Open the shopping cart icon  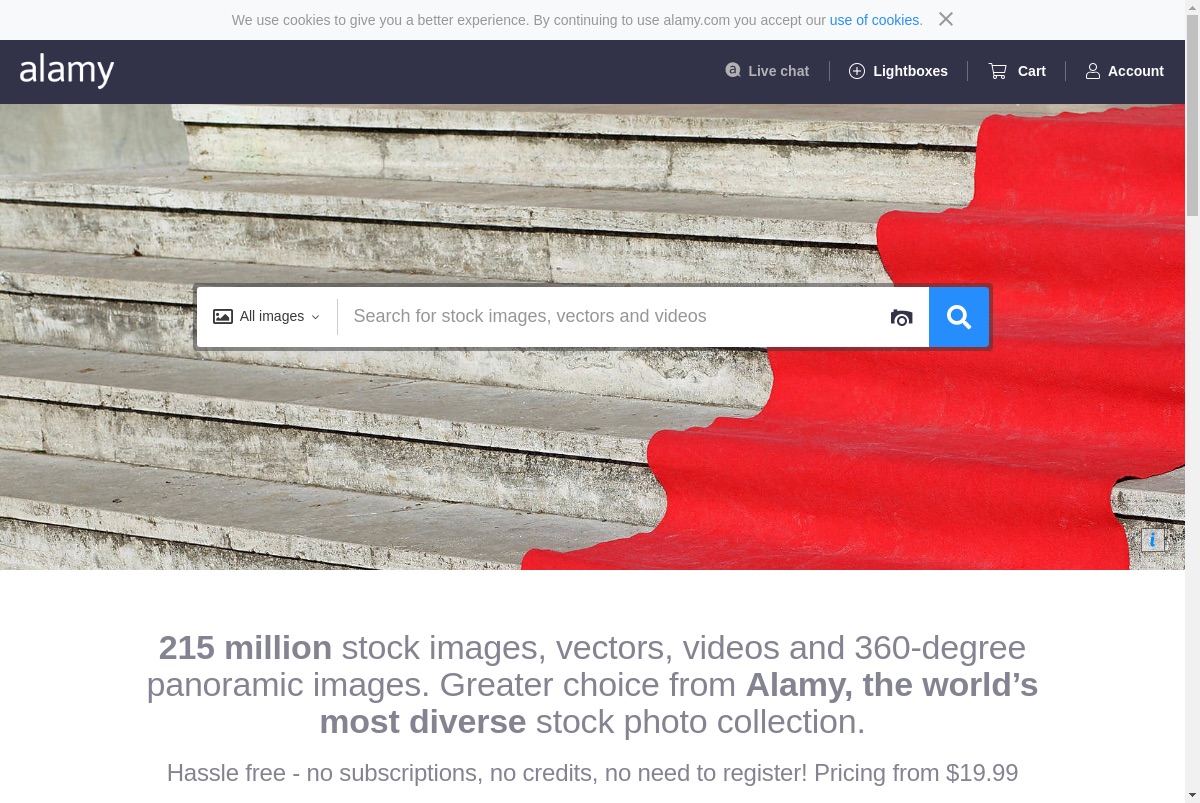click(x=998, y=71)
